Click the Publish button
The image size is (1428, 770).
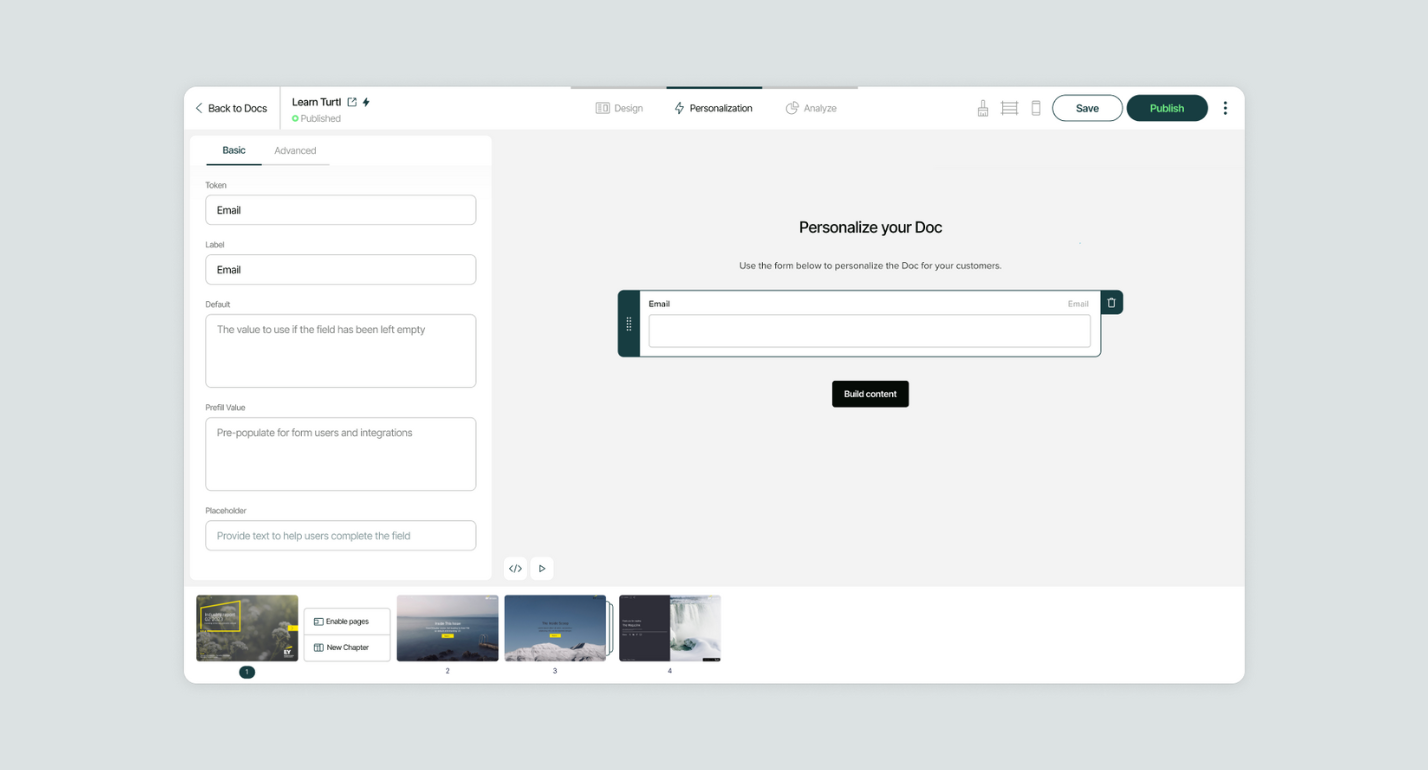[1166, 108]
